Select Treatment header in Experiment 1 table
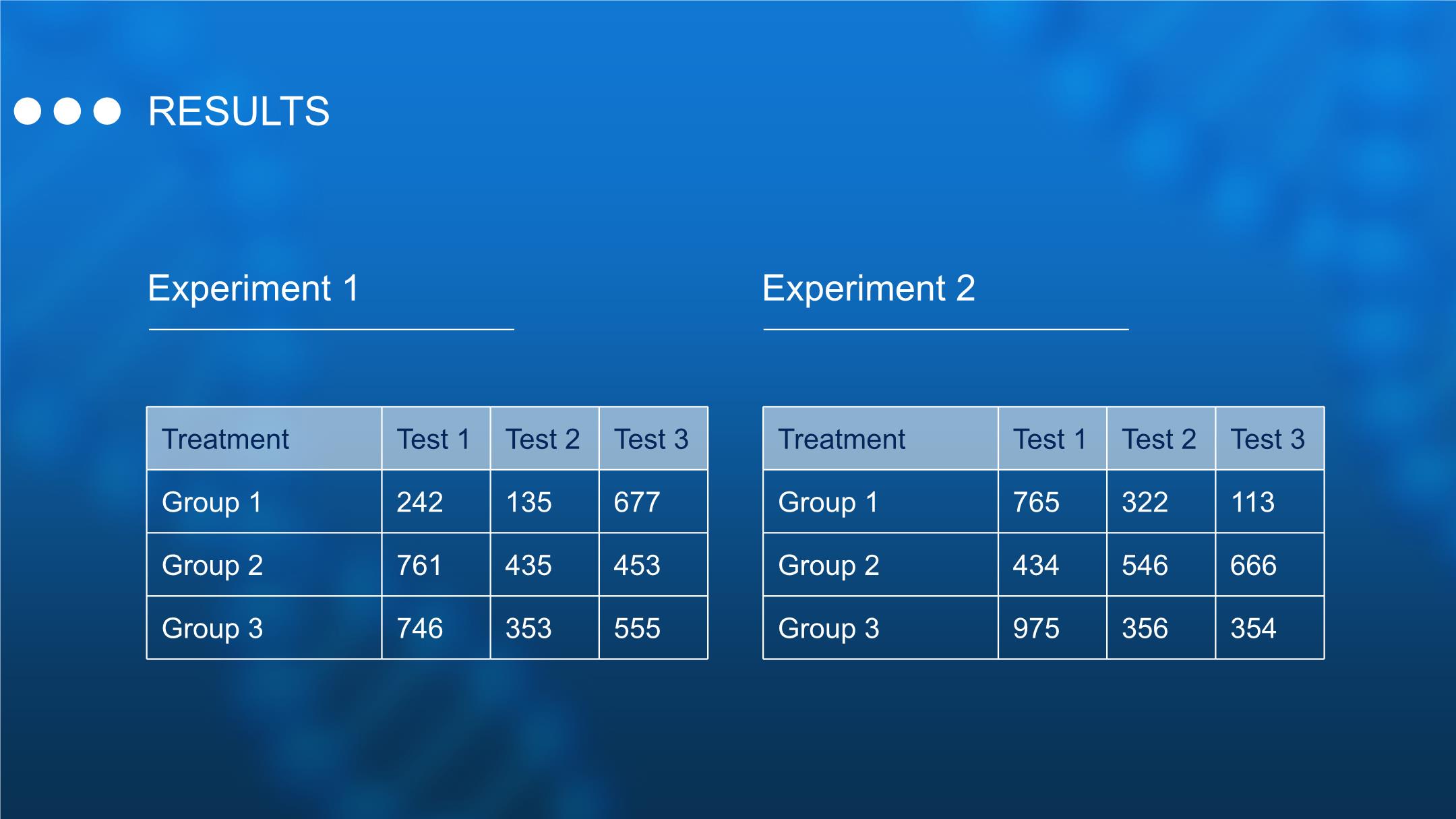1456x819 pixels. pyautogui.click(x=225, y=439)
